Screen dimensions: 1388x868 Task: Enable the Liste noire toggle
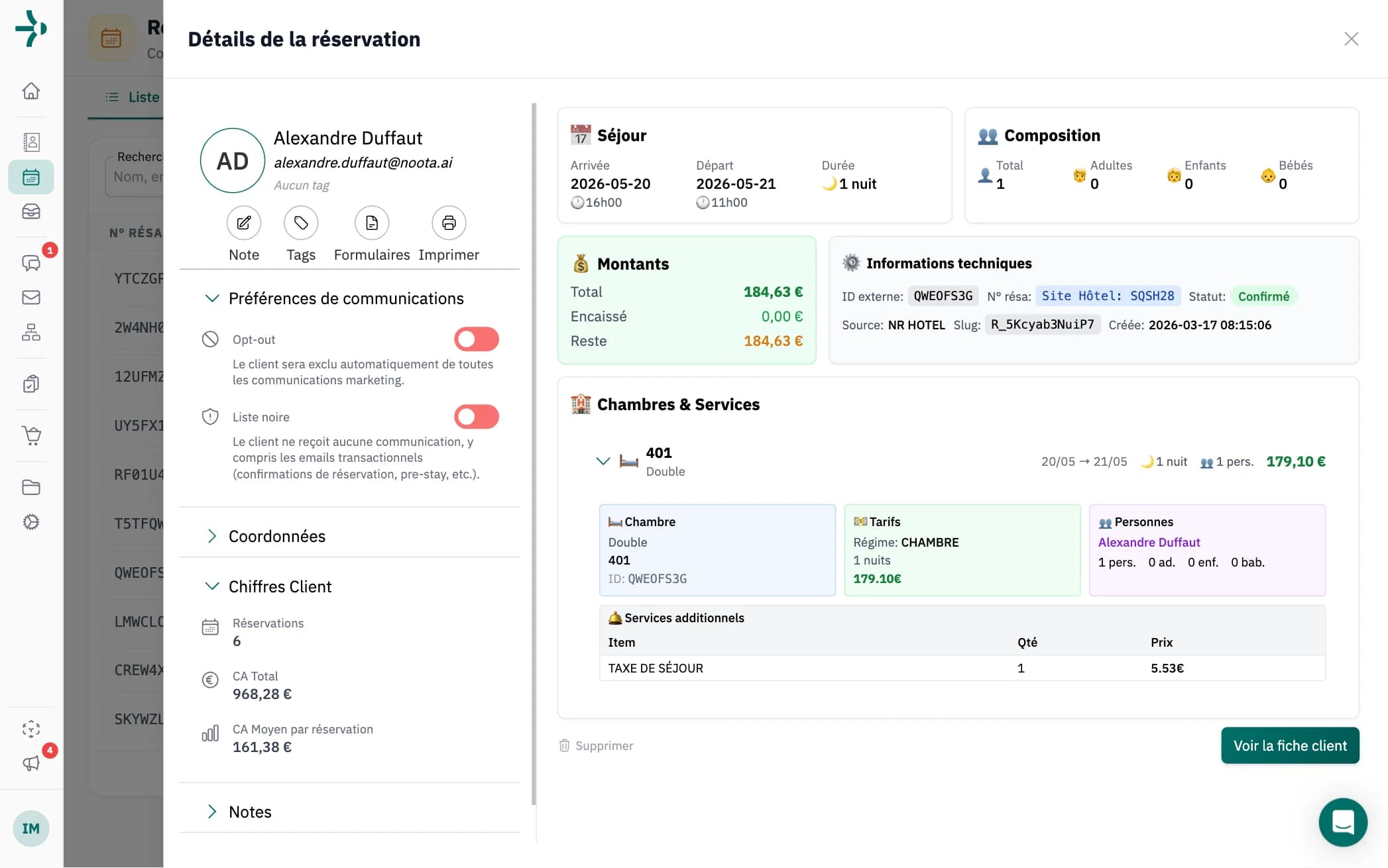476,416
